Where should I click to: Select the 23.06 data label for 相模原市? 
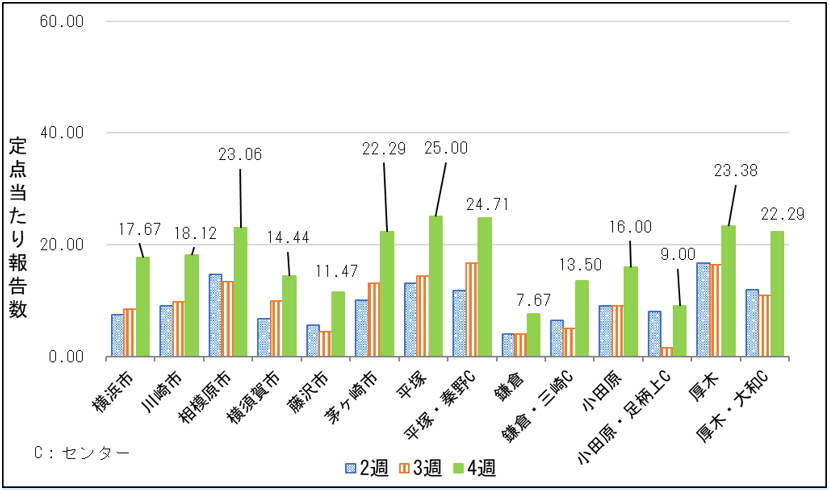point(240,155)
